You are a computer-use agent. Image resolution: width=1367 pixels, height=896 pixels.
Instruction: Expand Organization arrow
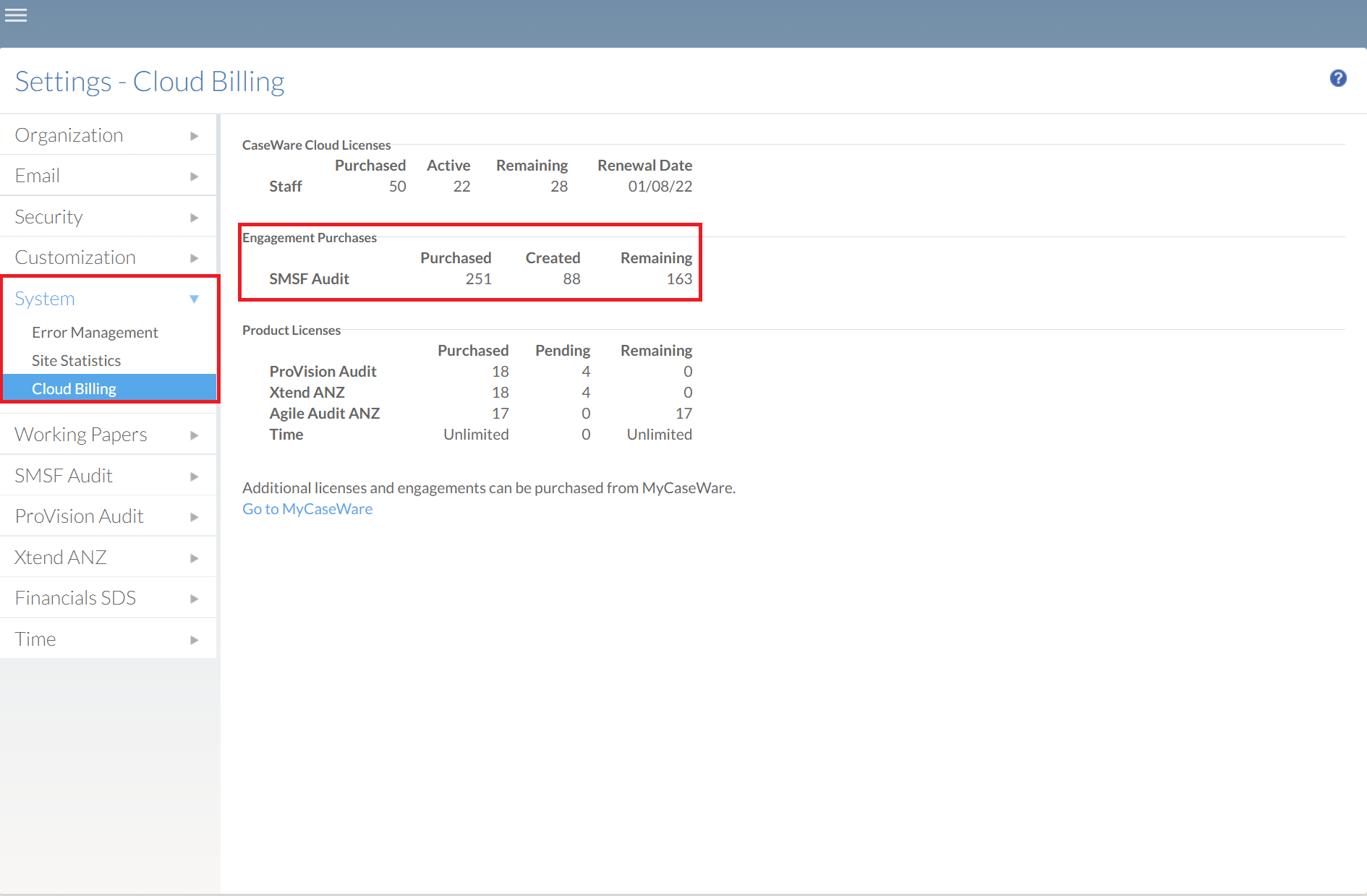(x=194, y=136)
